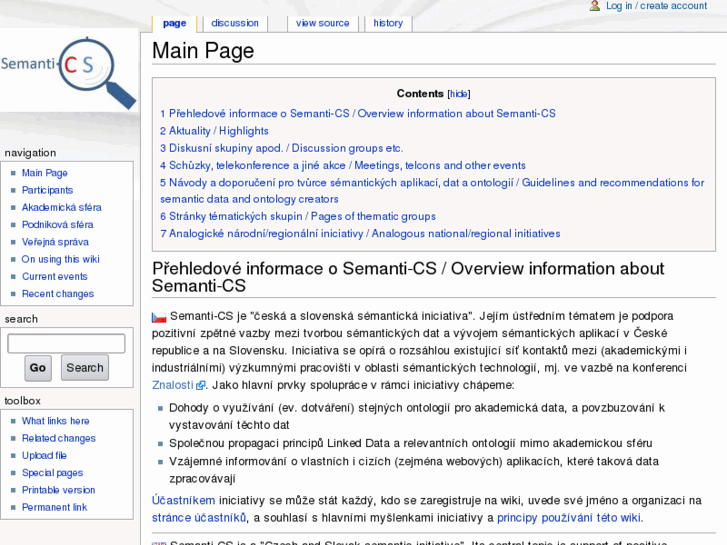Follow the Znalosti external link
This screenshot has height=545, width=727.
pos(172,385)
